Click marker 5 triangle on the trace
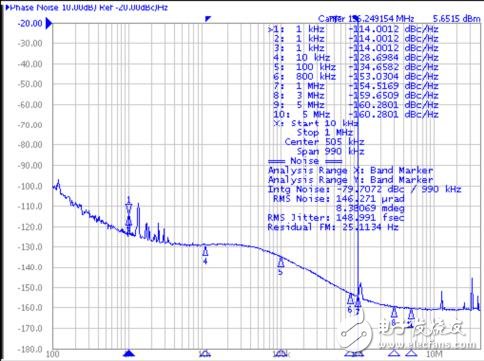Screen dimensions: 484x361 pos(281,262)
